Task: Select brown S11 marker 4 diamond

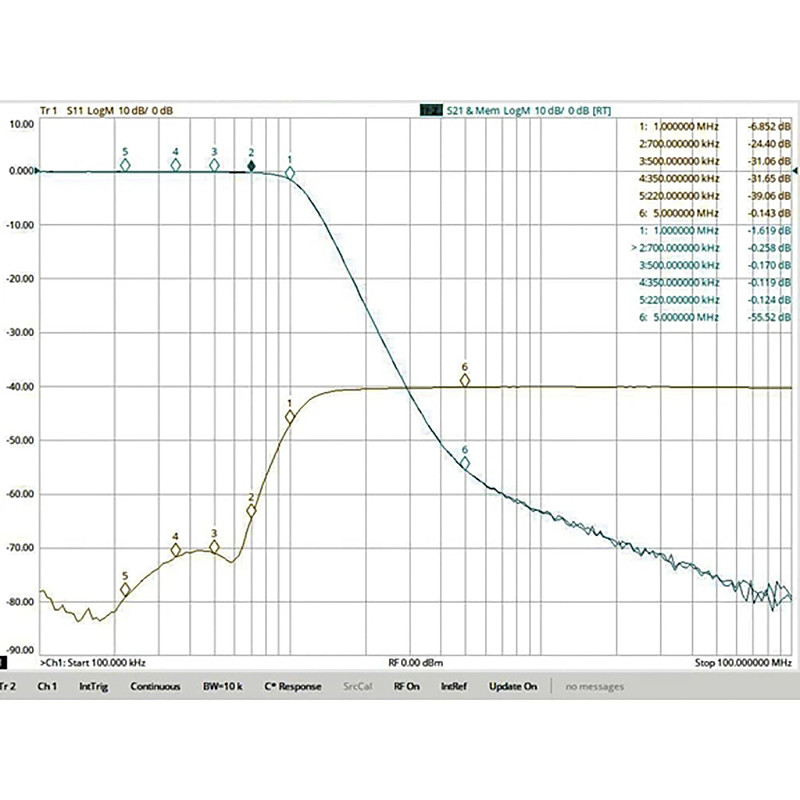Action: point(176,549)
